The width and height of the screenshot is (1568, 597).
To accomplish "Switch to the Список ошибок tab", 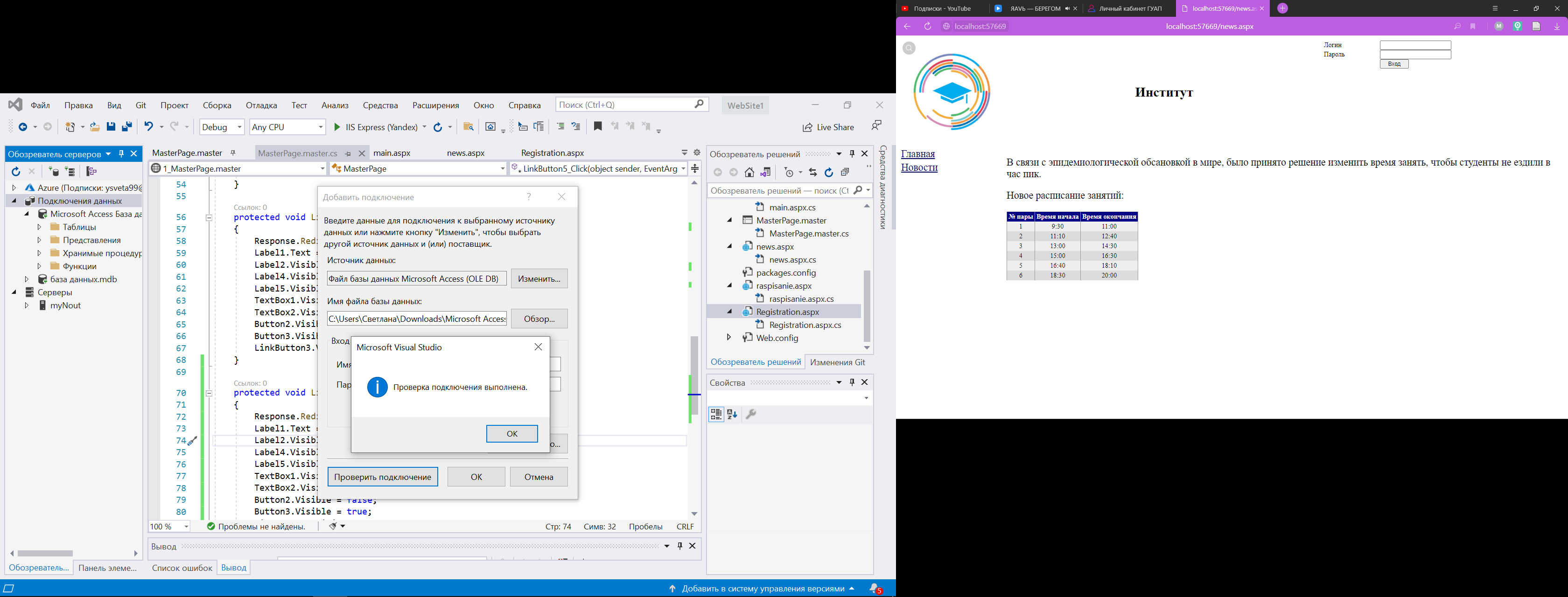I will pos(182,568).
